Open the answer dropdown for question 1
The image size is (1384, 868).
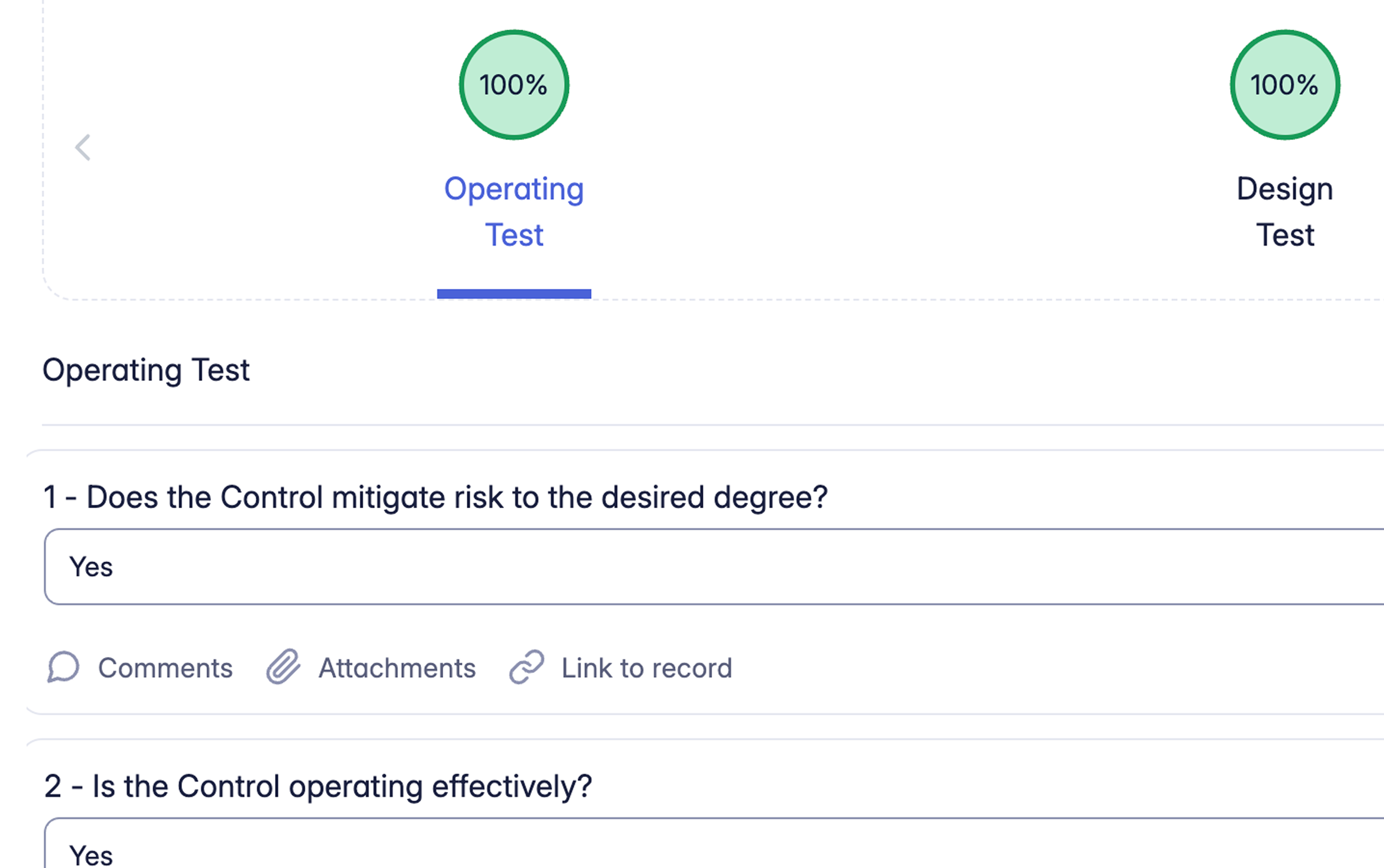click(x=712, y=567)
